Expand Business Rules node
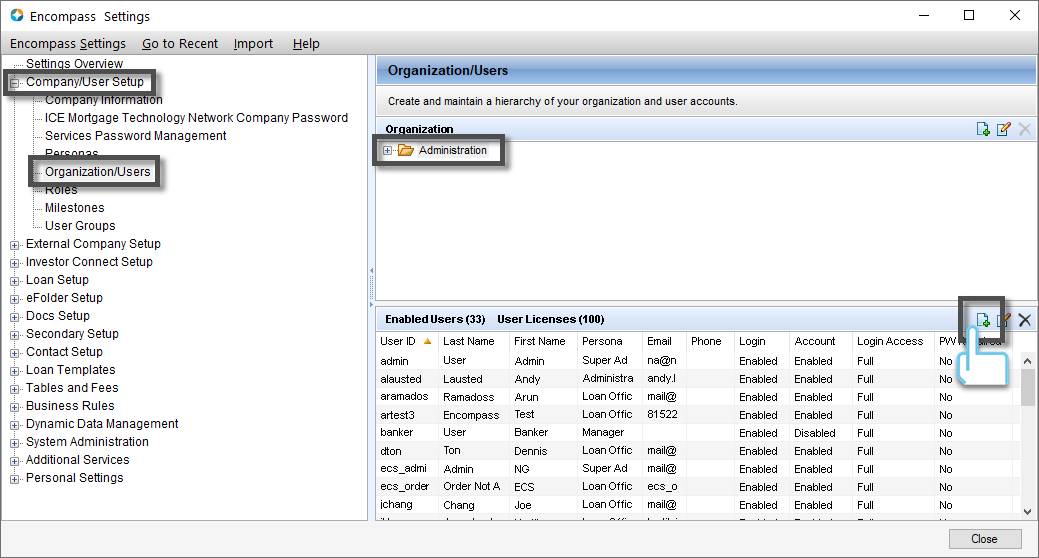Screen dimensions: 1039x558 [15, 407]
